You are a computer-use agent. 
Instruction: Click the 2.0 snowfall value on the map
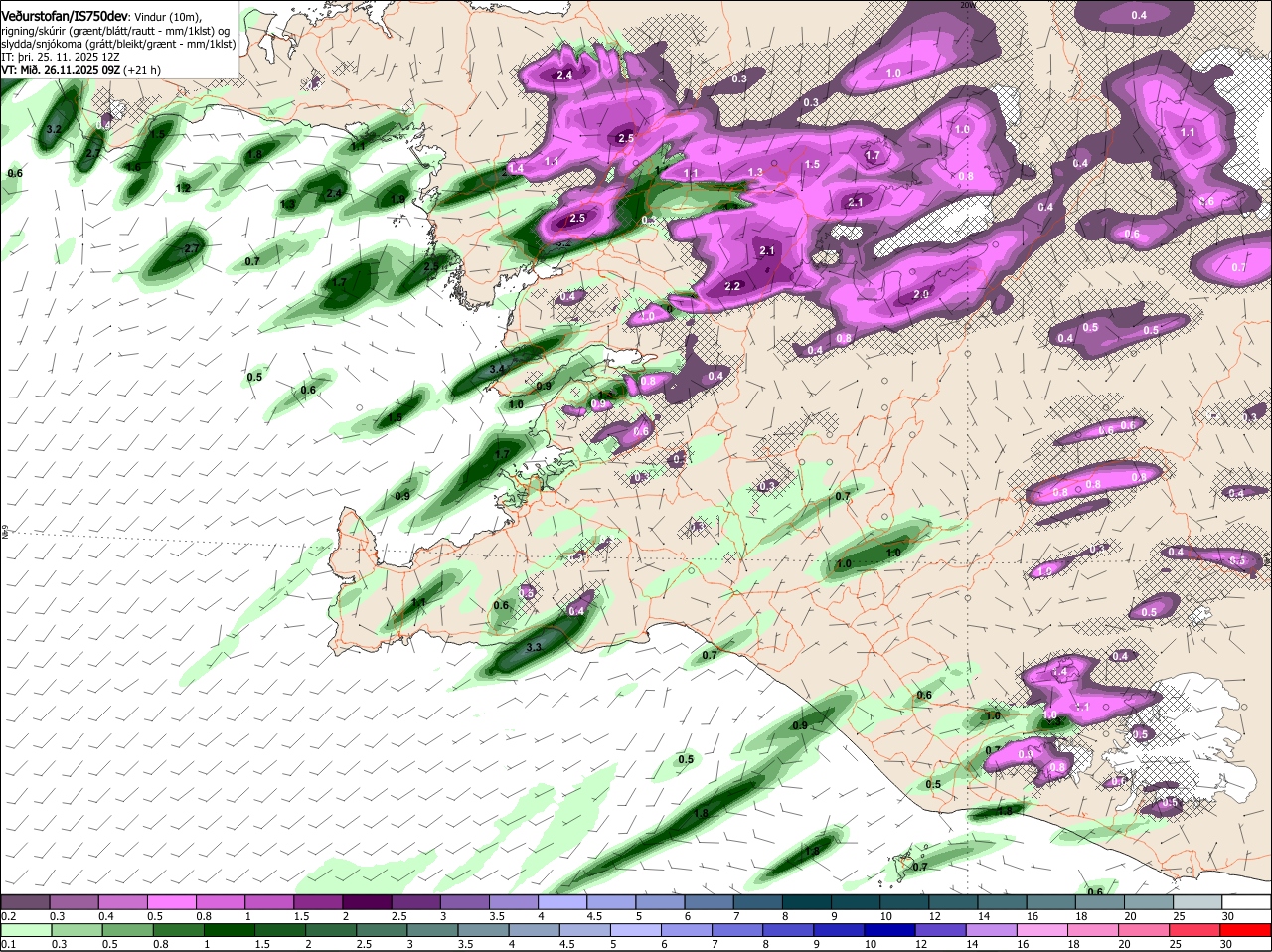[x=921, y=294]
